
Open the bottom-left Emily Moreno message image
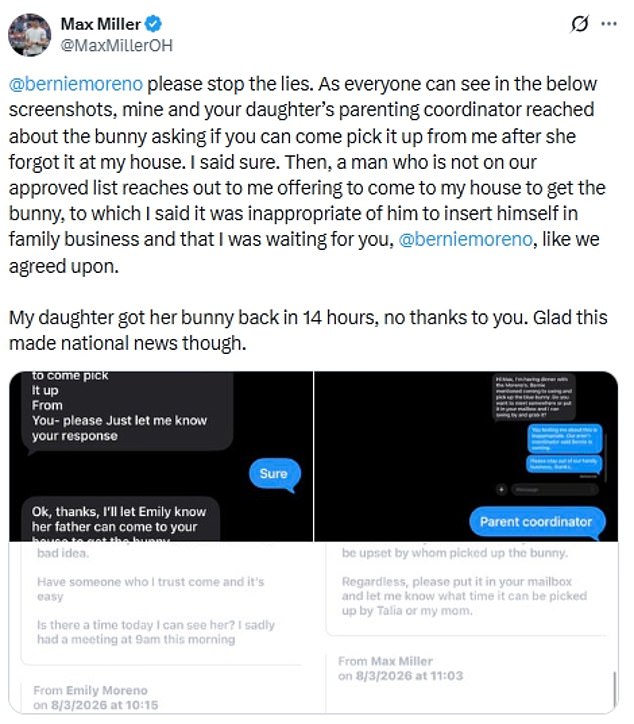(x=161, y=628)
